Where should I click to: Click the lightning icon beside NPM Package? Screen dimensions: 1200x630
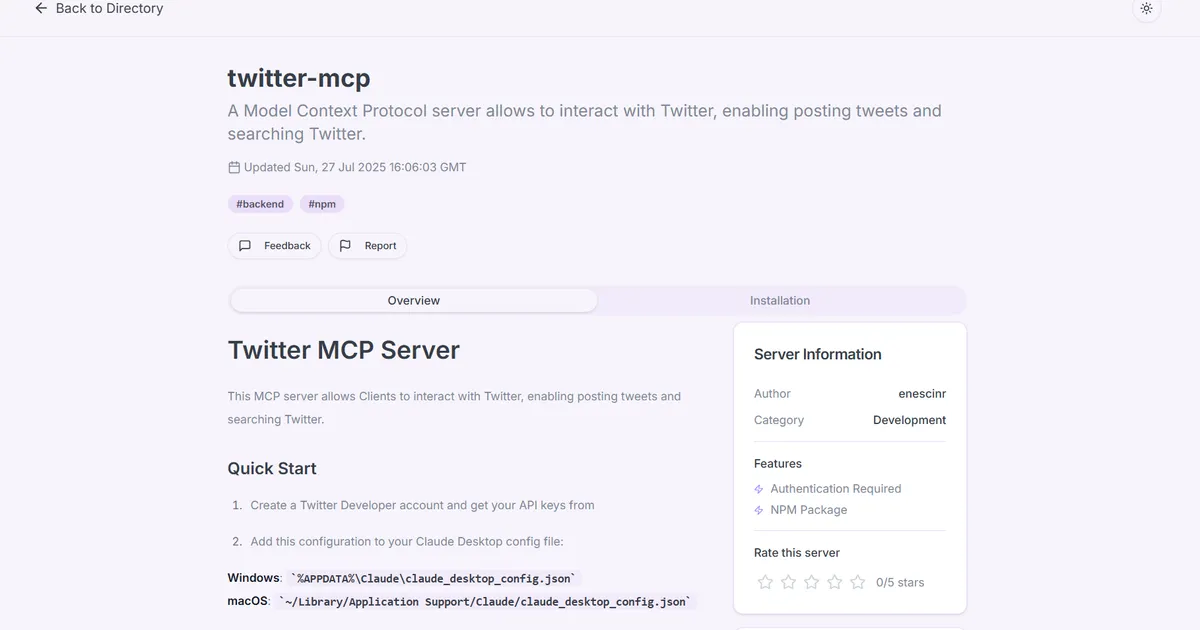(x=758, y=509)
